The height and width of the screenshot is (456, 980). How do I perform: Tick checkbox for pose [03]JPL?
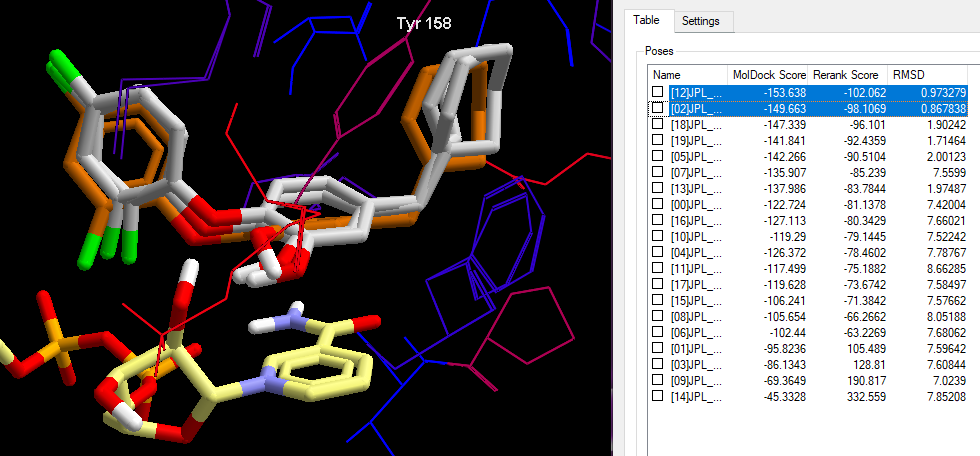tap(658, 364)
